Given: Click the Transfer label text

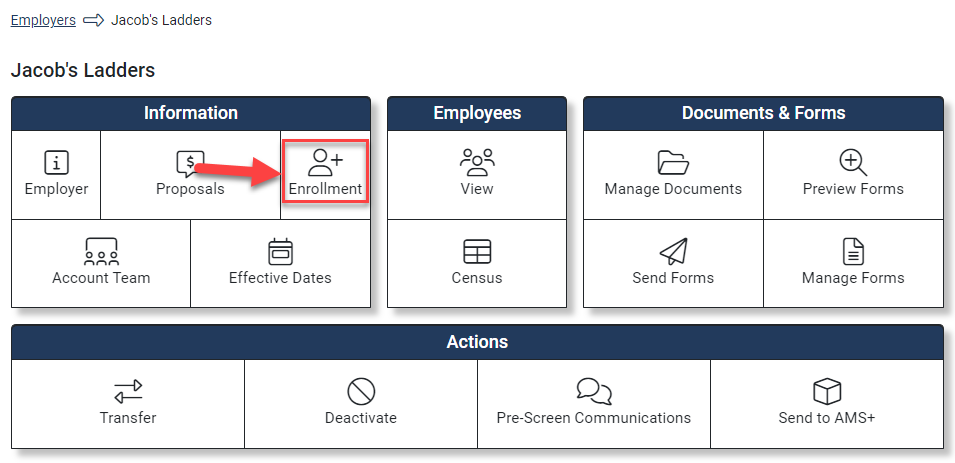Looking at the screenshot, I should pos(128,418).
